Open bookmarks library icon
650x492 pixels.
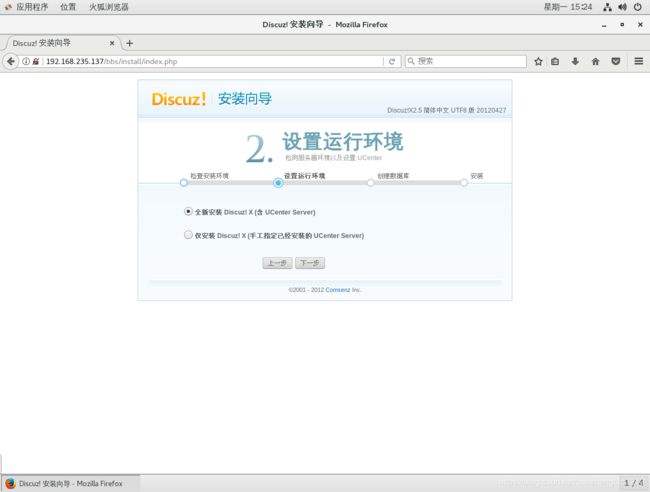pos(555,61)
